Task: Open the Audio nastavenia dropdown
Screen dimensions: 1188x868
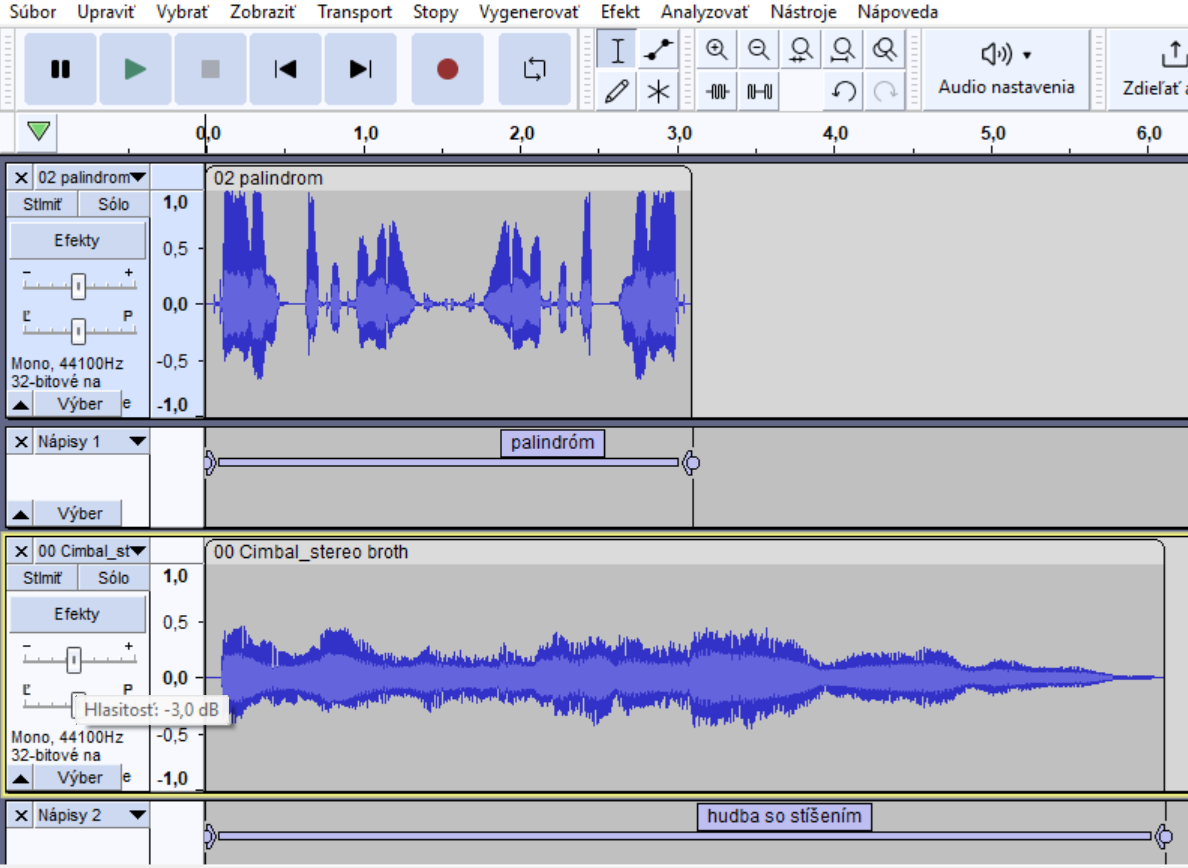Action: point(1006,68)
